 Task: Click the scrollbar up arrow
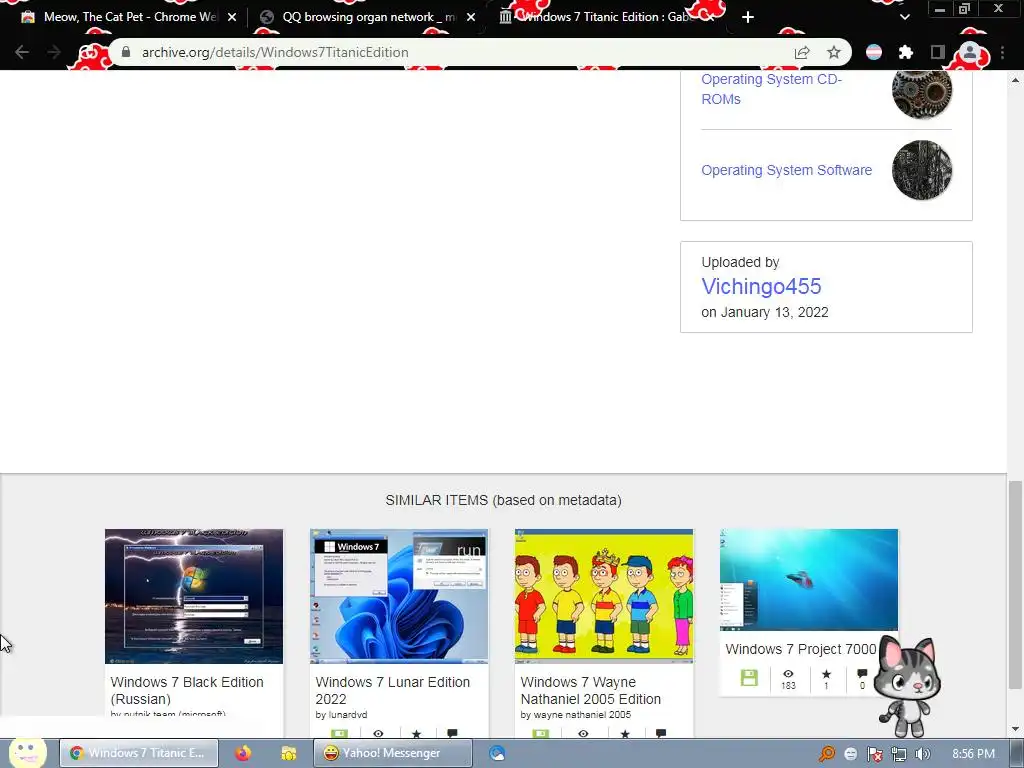click(1015, 80)
